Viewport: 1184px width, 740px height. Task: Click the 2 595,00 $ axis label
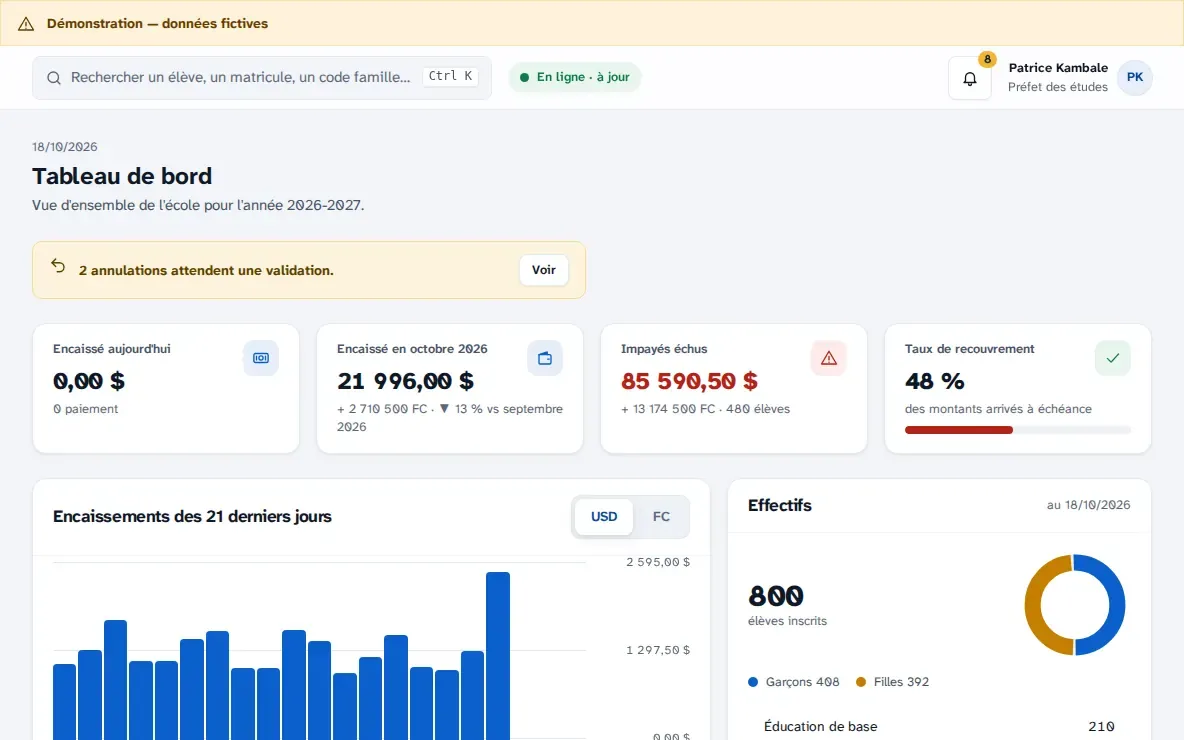pyautogui.click(x=658, y=562)
